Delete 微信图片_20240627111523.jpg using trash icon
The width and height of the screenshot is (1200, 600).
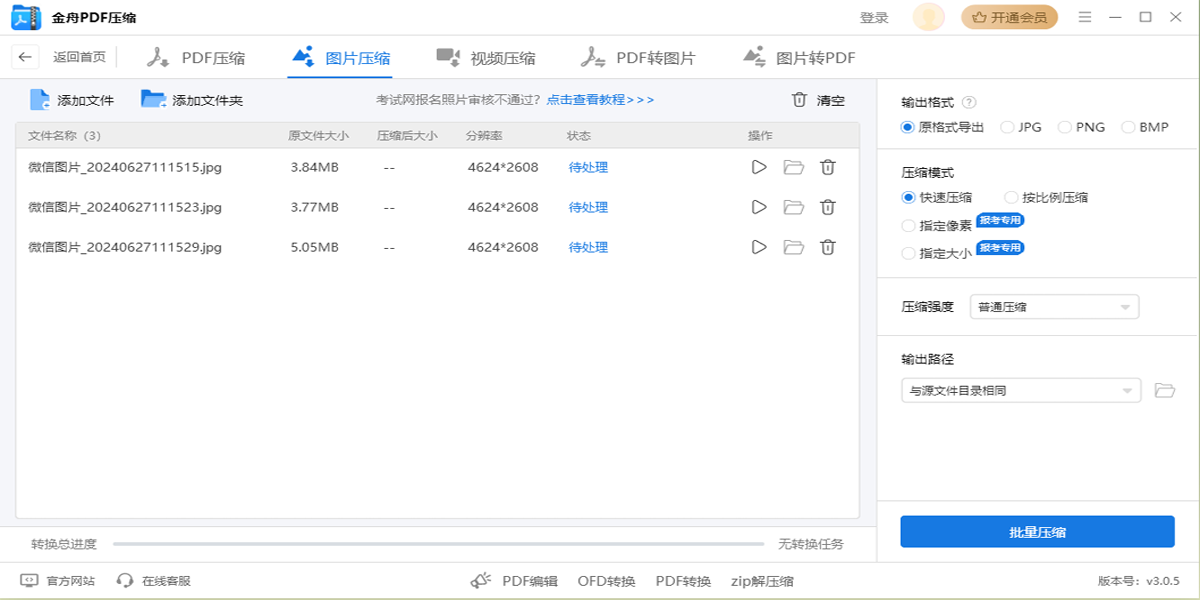click(828, 207)
